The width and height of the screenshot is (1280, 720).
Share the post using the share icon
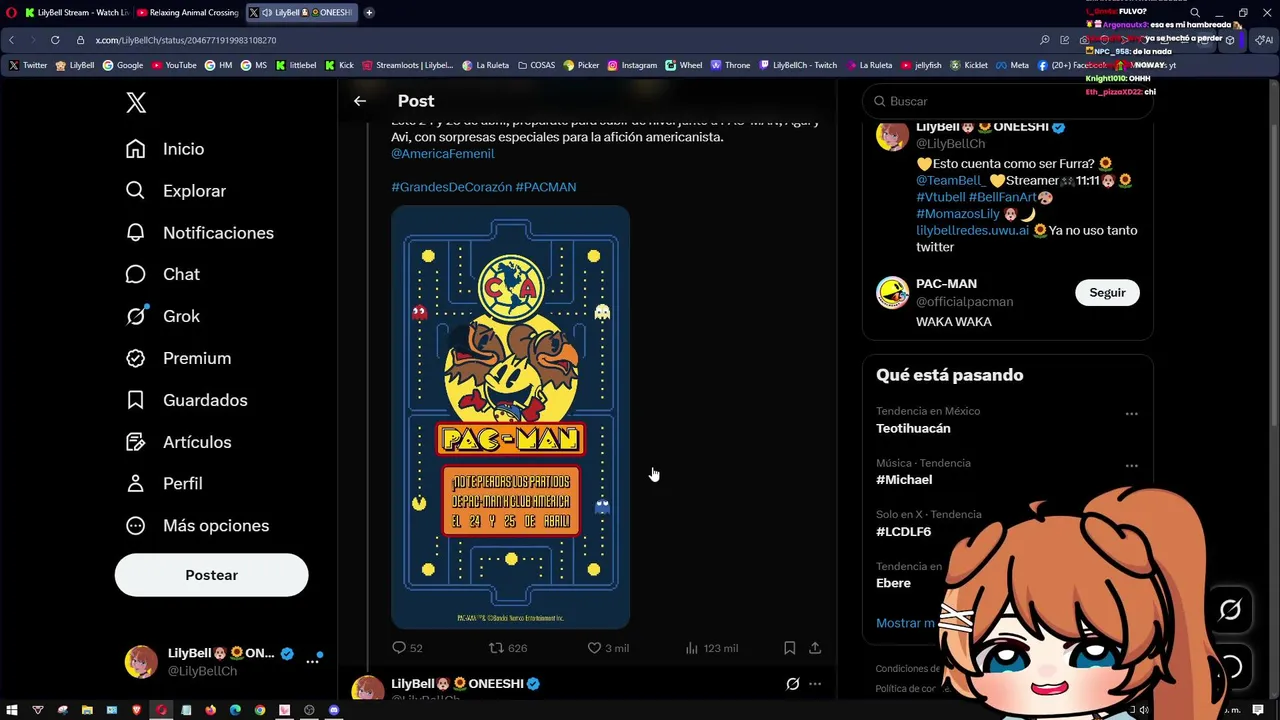pos(815,648)
